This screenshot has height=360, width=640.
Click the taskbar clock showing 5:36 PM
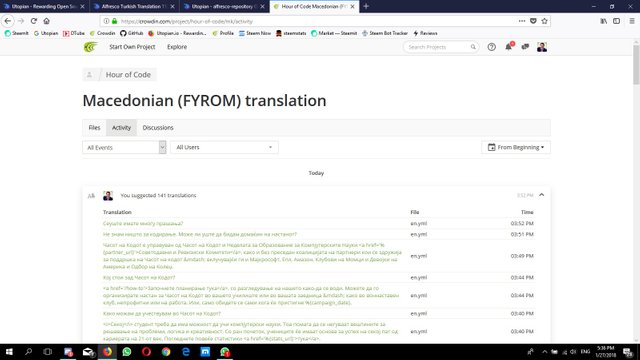click(606, 352)
